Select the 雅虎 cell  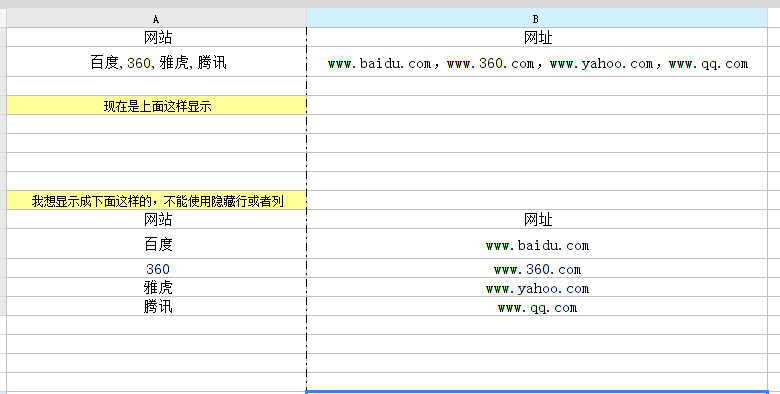[x=156, y=288]
